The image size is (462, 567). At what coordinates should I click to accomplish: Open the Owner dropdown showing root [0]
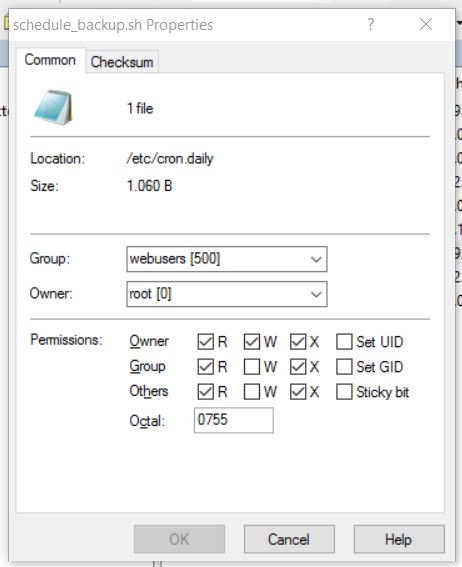[227, 294]
